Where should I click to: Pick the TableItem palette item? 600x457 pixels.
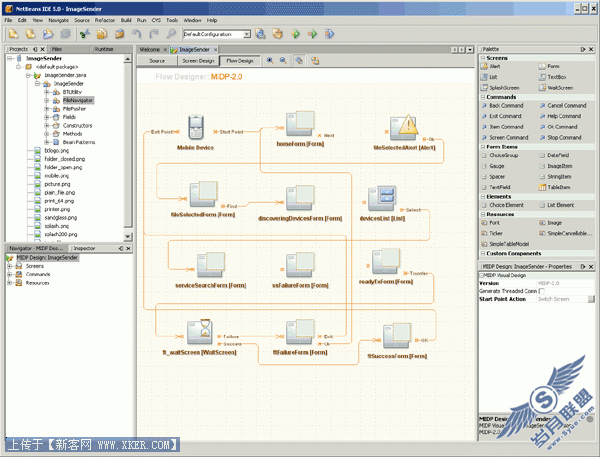point(555,187)
